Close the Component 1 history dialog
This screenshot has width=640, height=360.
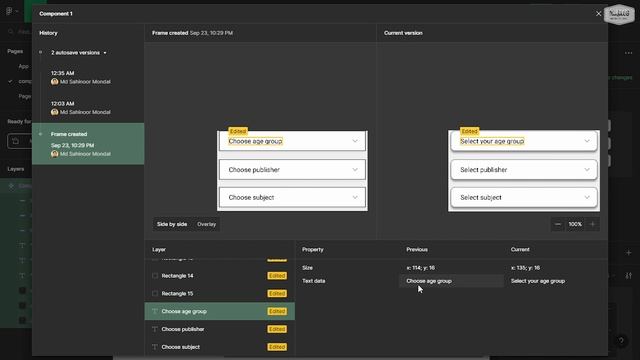598,13
